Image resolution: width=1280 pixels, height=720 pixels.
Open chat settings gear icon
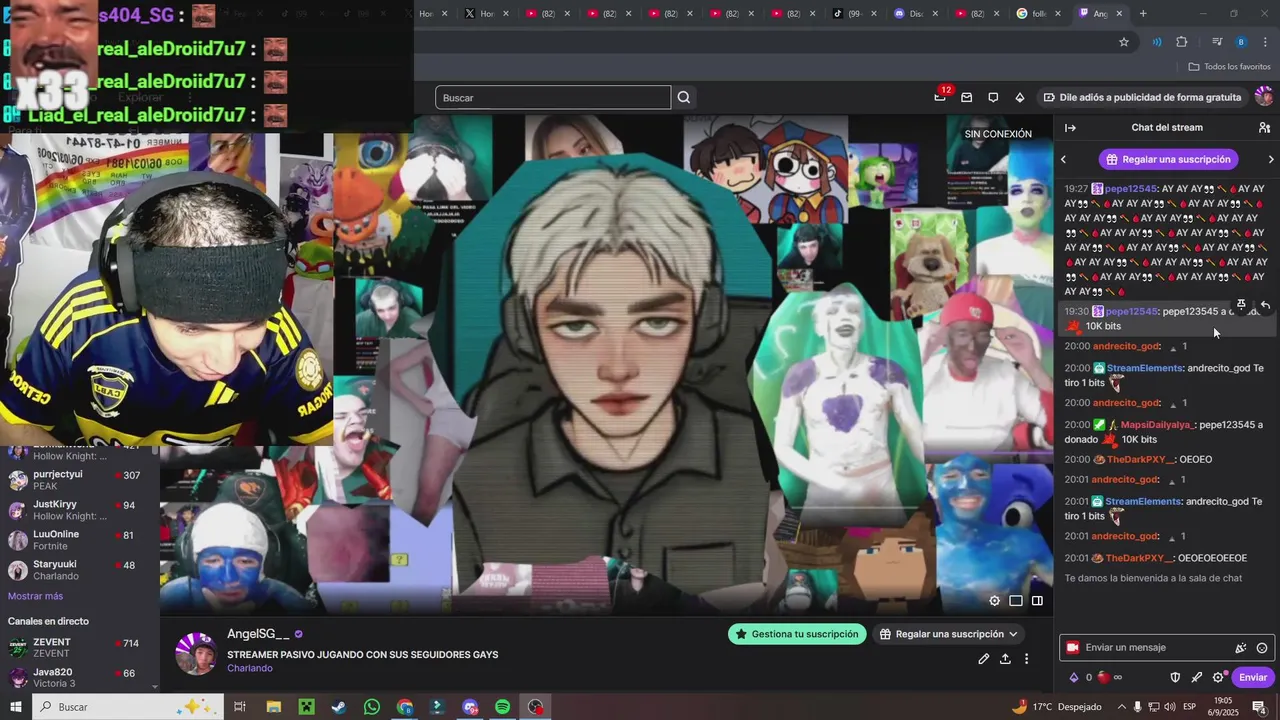[x=1218, y=677]
